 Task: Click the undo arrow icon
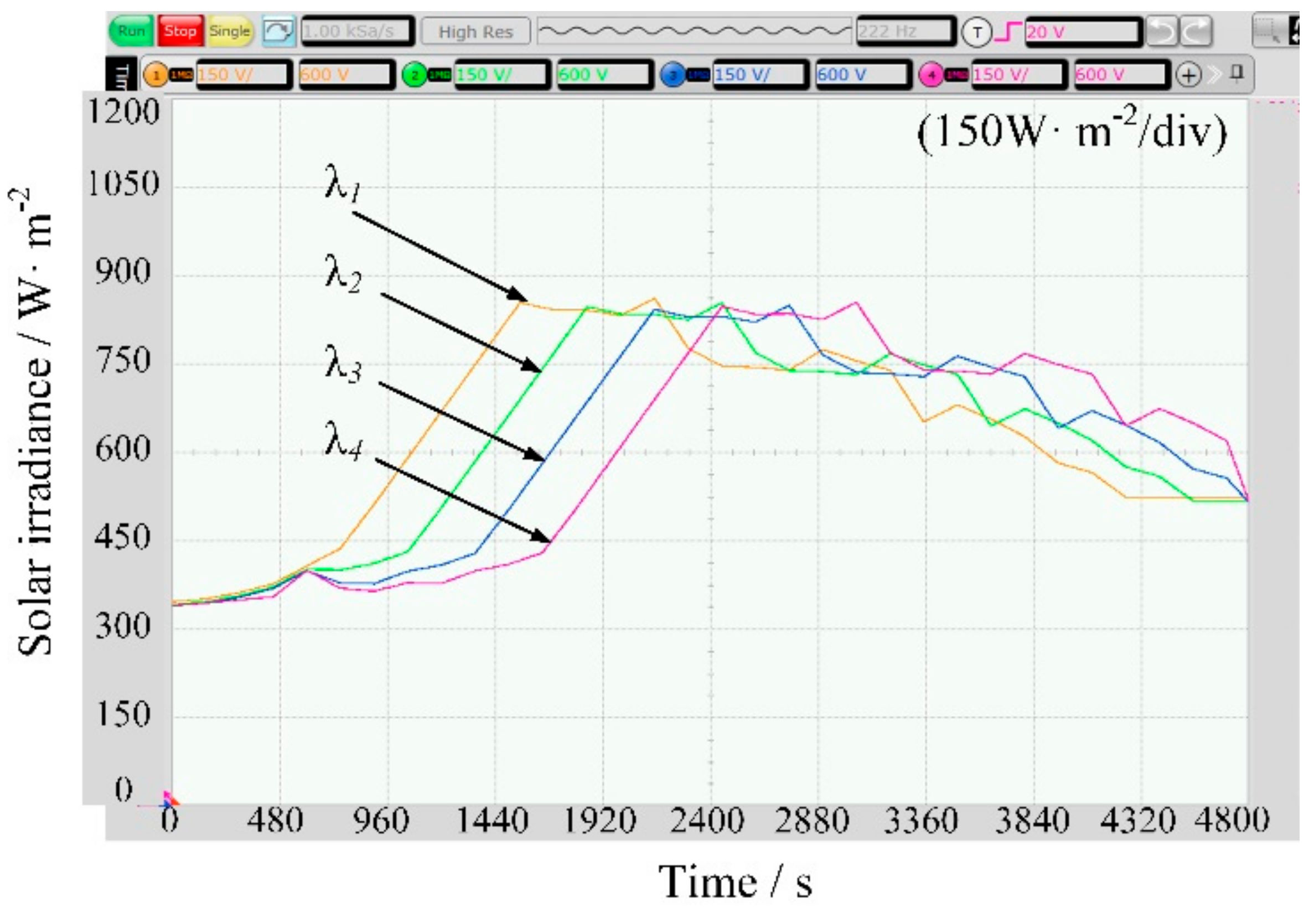1162,32
